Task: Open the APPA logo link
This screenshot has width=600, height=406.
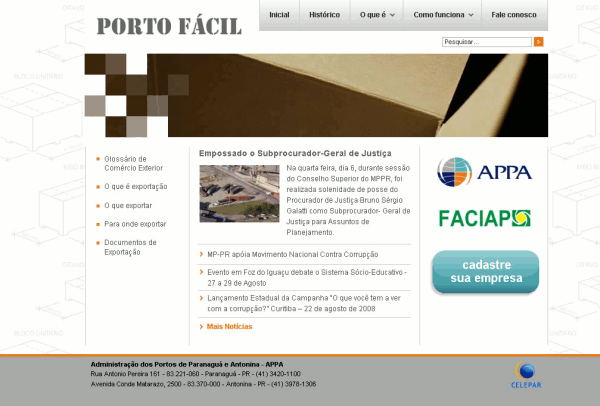Action: 484,172
